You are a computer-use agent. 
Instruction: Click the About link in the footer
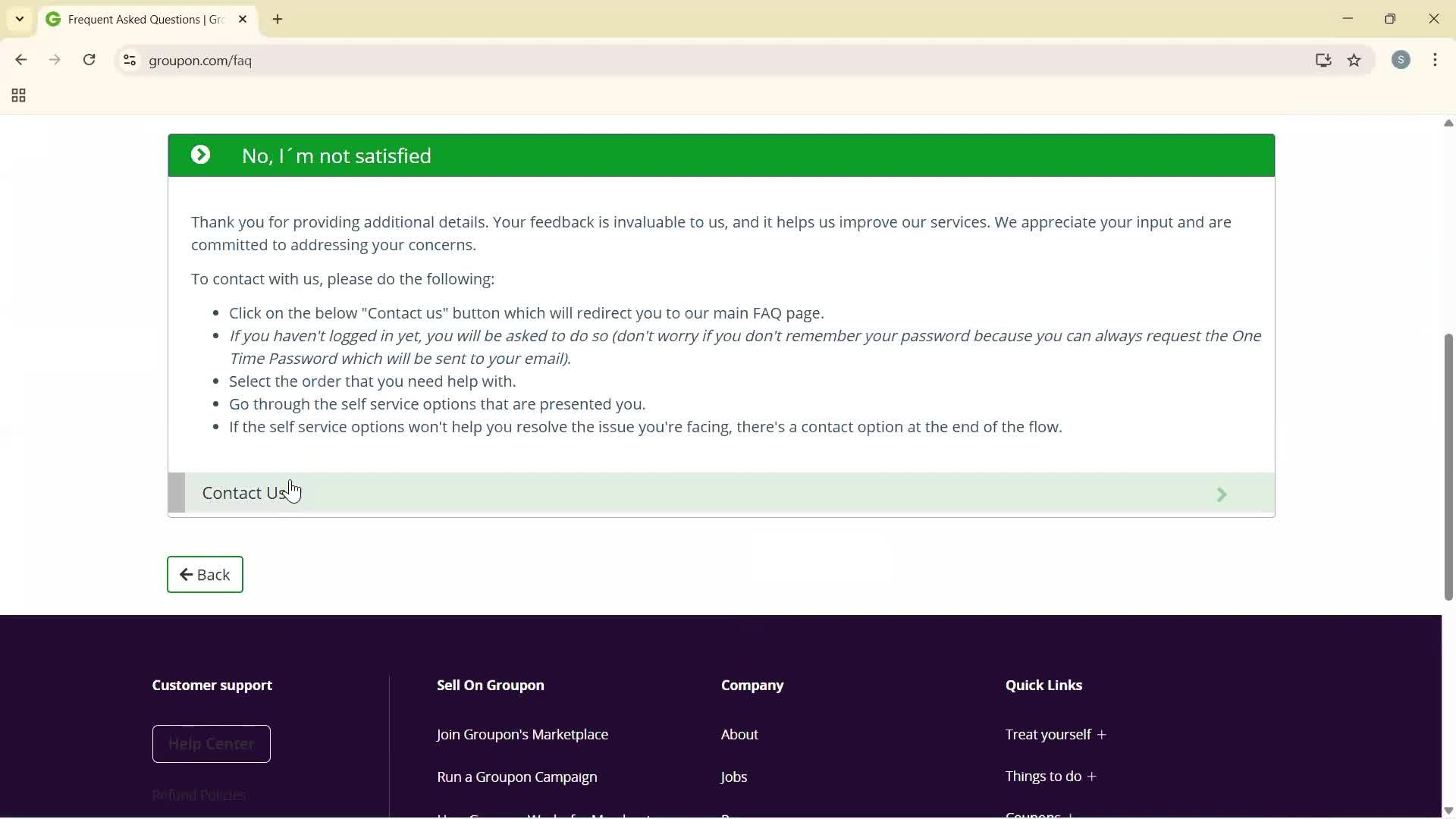tap(739, 734)
